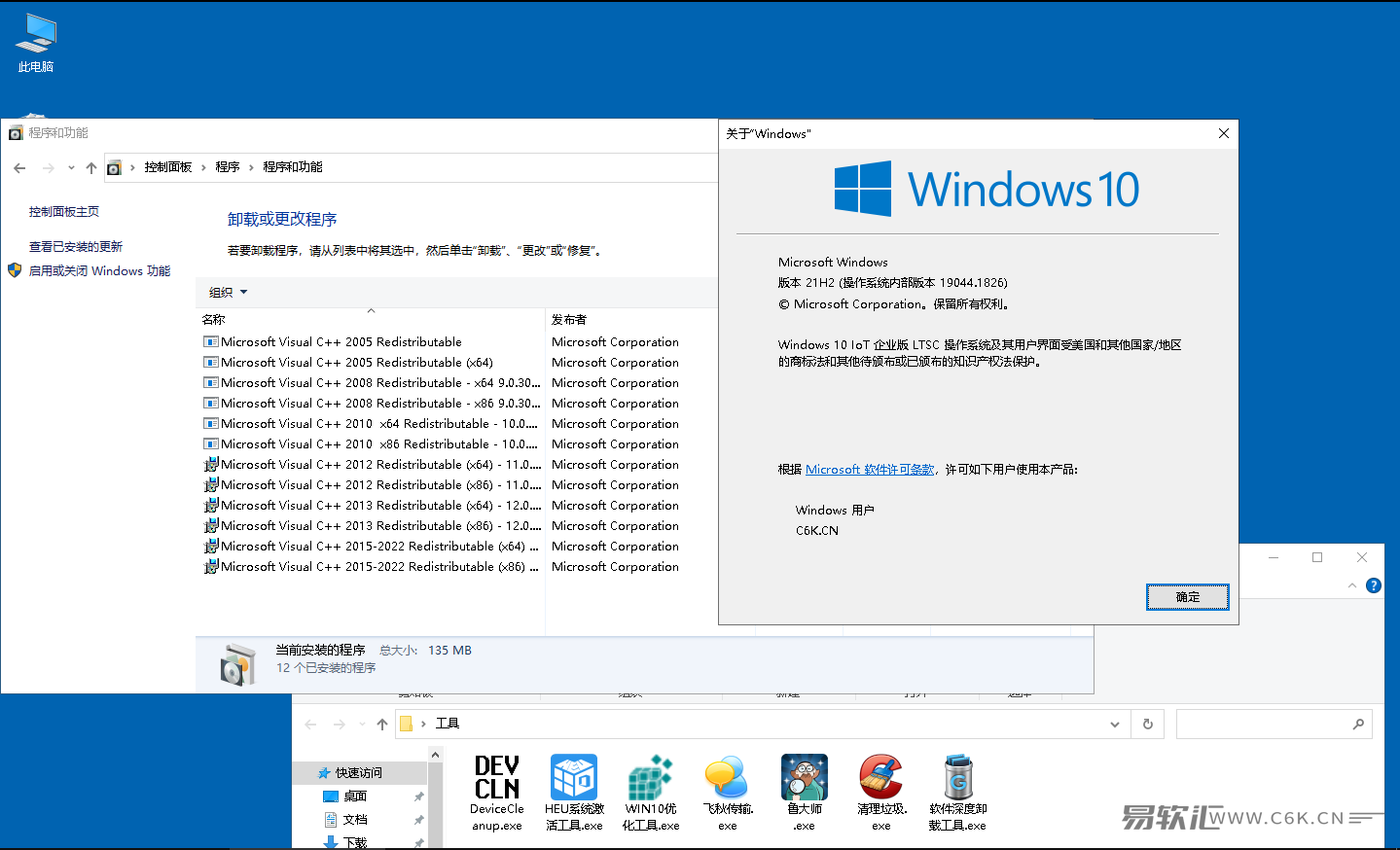
Task: Open 查看已安装的更新 link
Action: (76, 247)
